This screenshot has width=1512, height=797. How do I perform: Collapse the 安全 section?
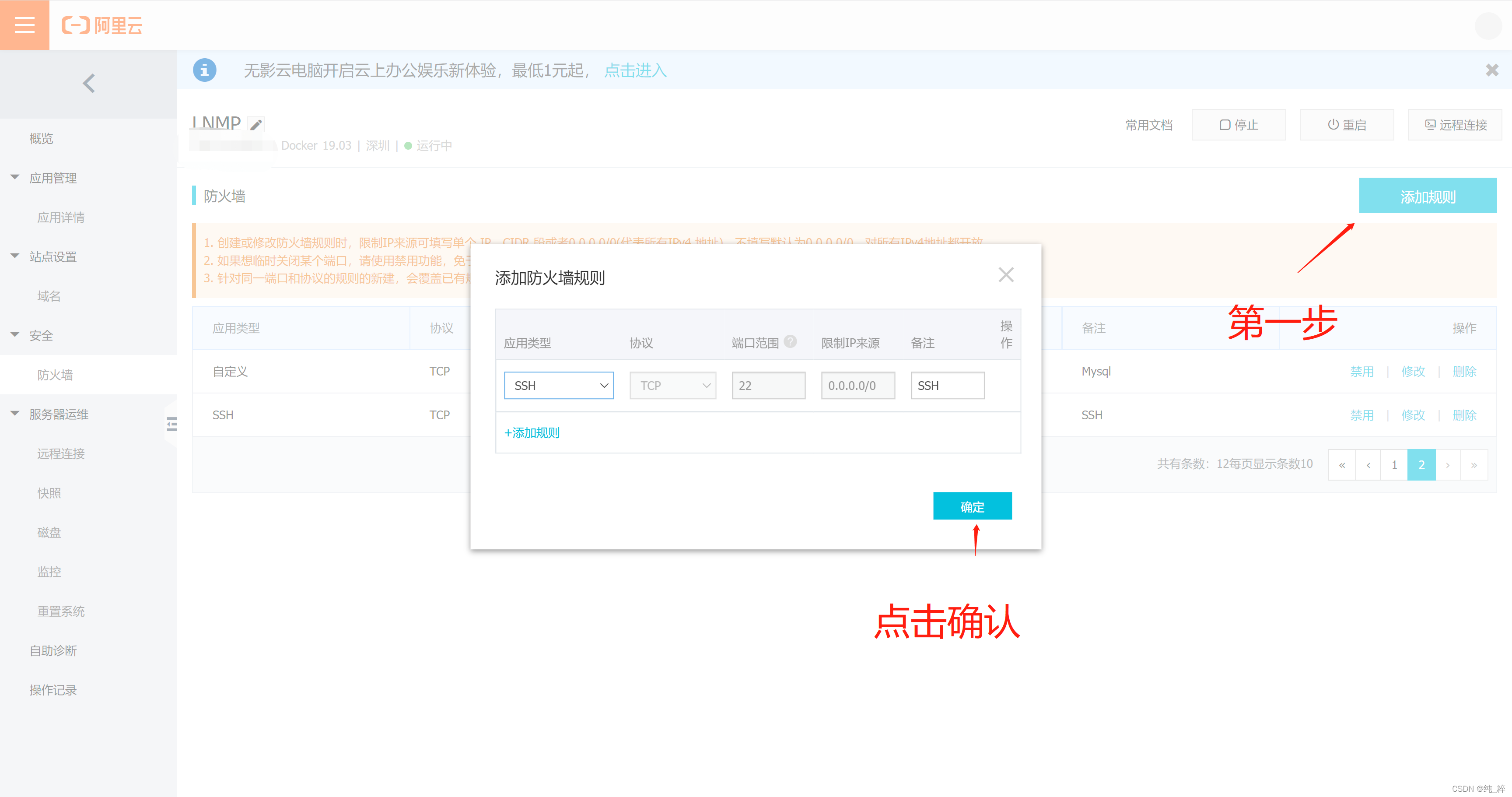(x=41, y=335)
